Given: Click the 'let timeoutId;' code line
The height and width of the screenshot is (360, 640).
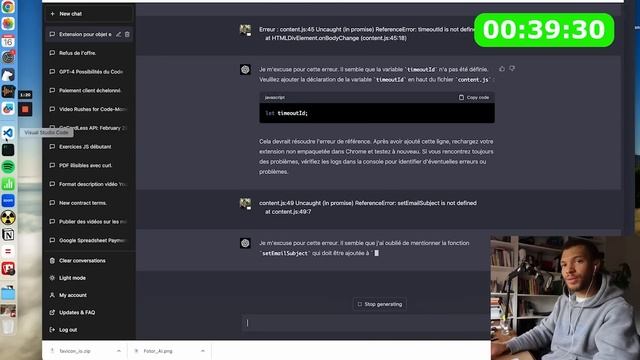Looking at the screenshot, I should tap(287, 113).
